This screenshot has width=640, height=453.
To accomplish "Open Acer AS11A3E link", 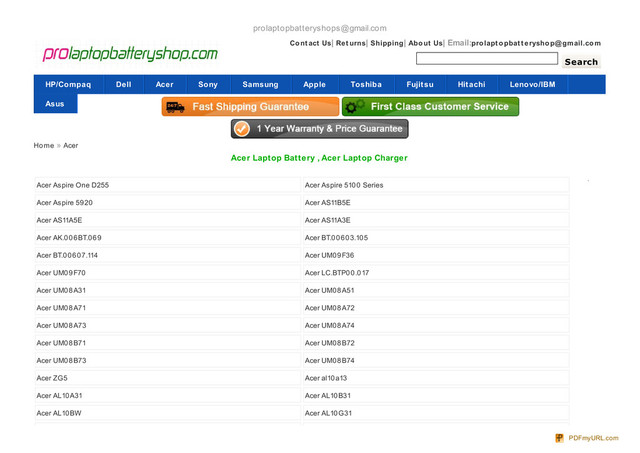I will [327, 220].
